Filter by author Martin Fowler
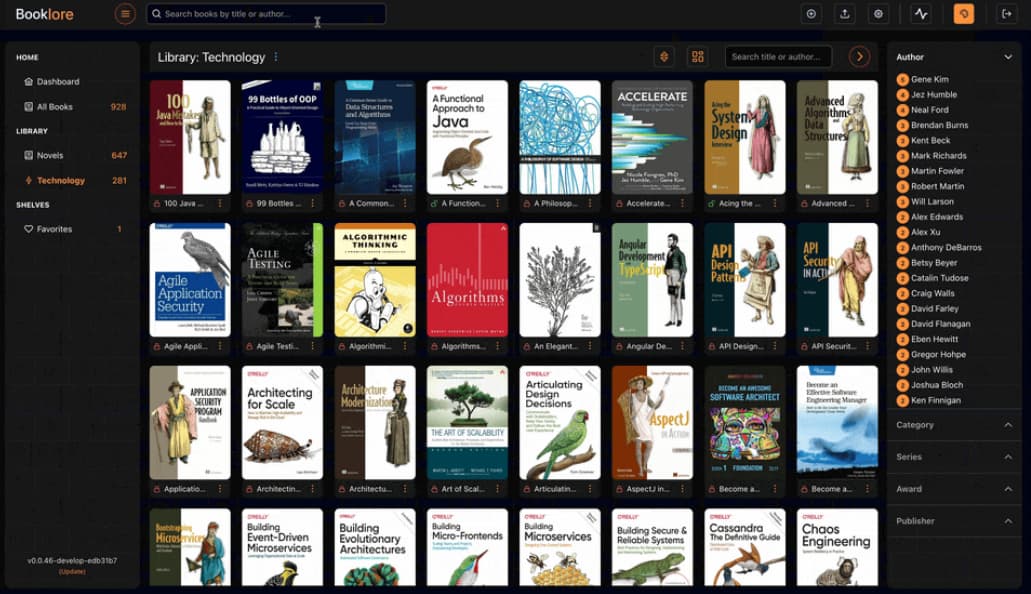The width and height of the screenshot is (1031, 594). (x=937, y=171)
